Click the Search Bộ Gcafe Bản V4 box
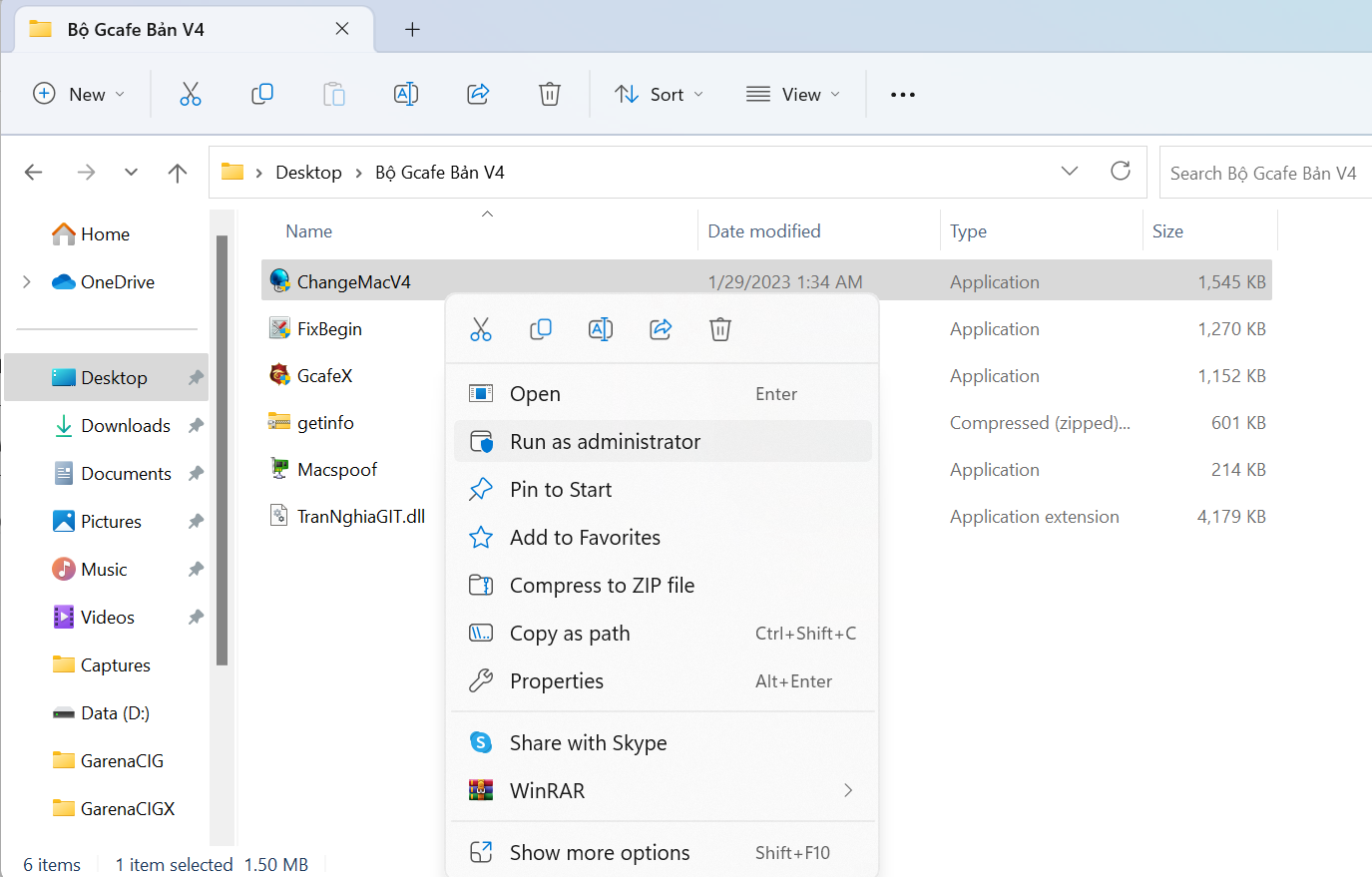The width and height of the screenshot is (1372, 877). coord(1265,173)
